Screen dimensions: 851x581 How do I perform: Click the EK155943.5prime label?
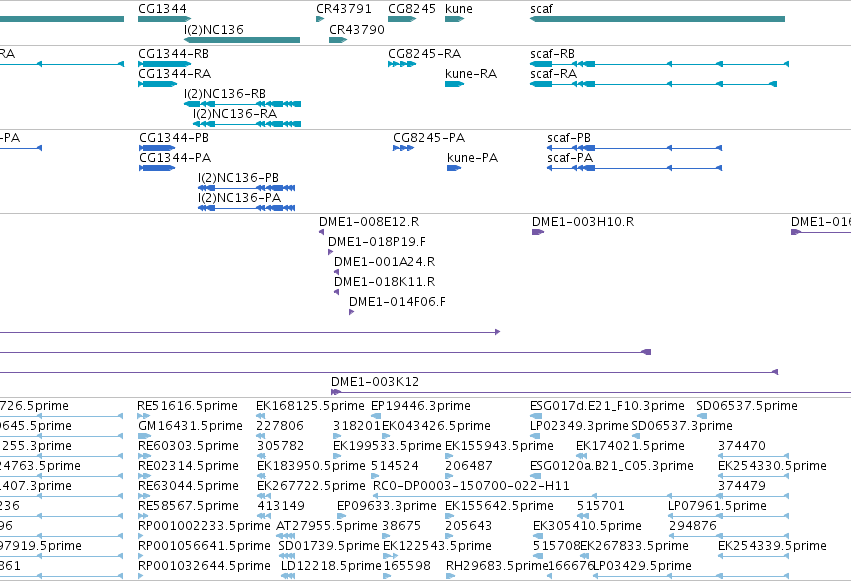(x=499, y=446)
